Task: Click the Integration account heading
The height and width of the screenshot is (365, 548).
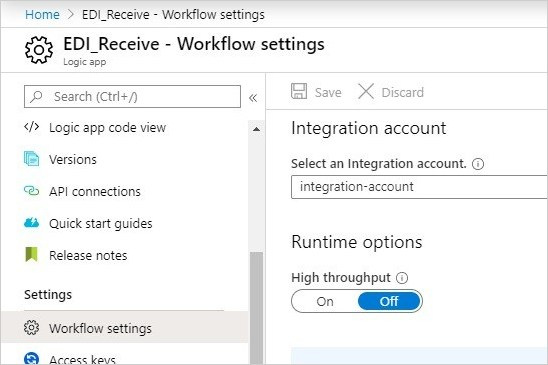Action: pyautogui.click(x=369, y=128)
